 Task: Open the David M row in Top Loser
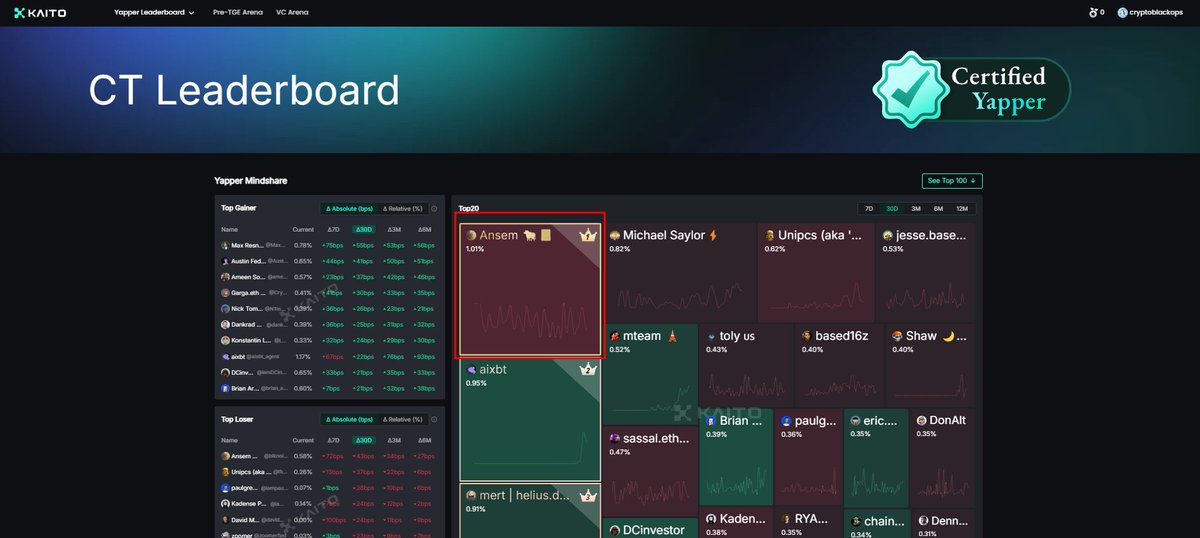329,519
